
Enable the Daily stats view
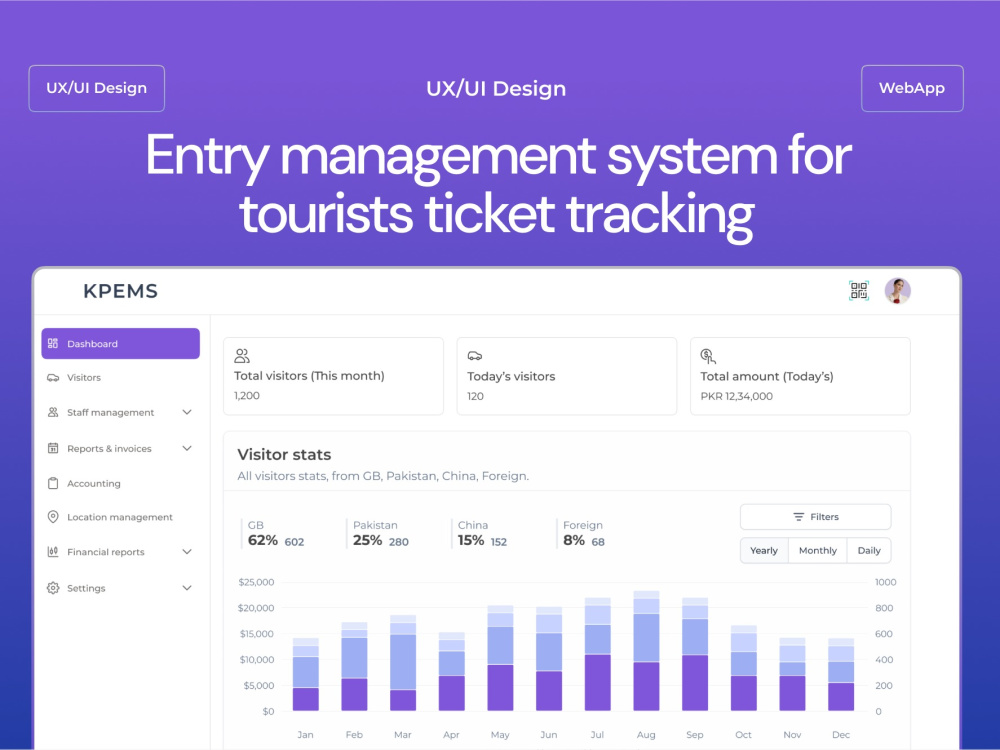(x=869, y=550)
